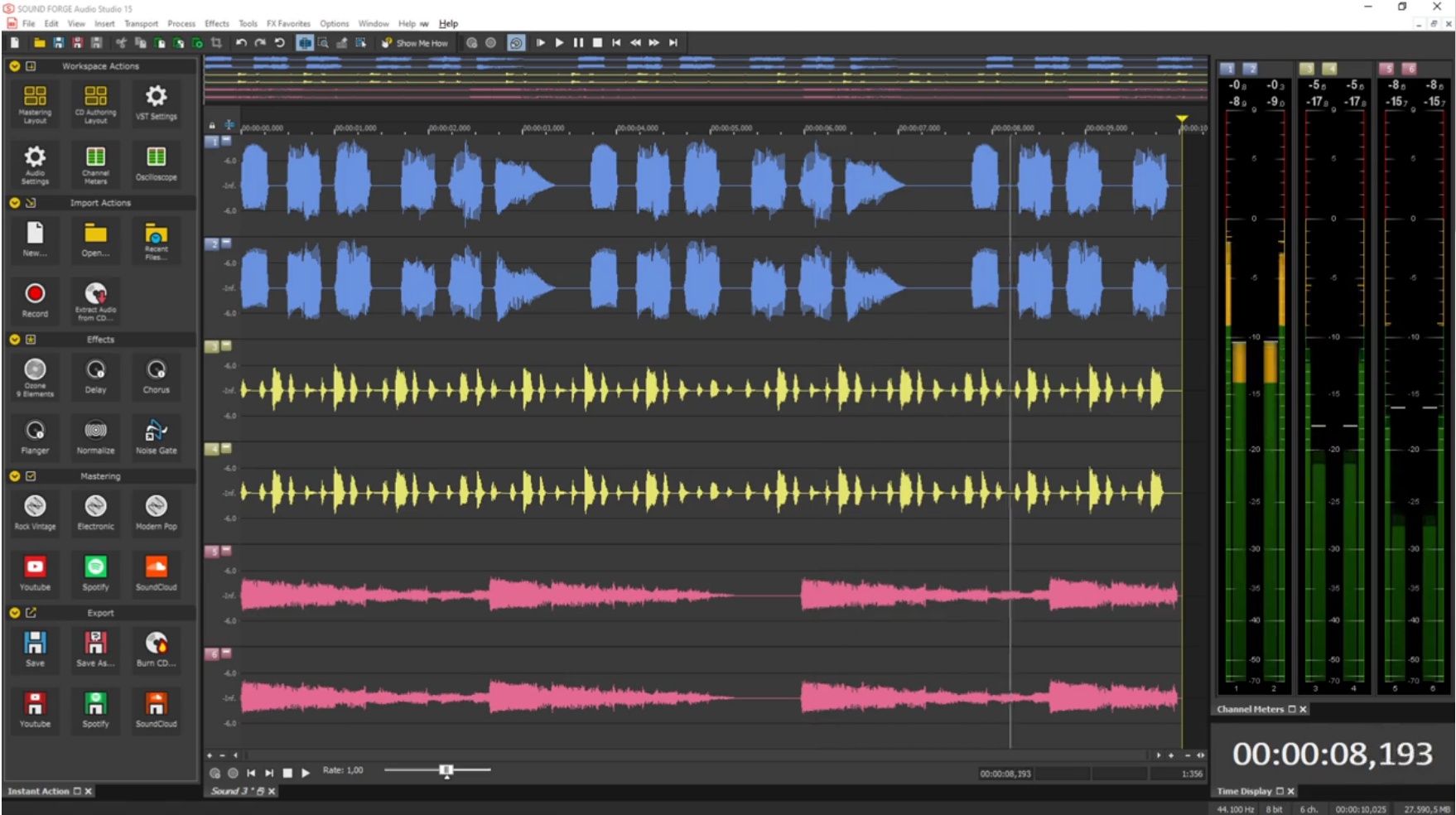This screenshot has height=815, width=1456.
Task: Open the Transport menu
Action: (141, 23)
